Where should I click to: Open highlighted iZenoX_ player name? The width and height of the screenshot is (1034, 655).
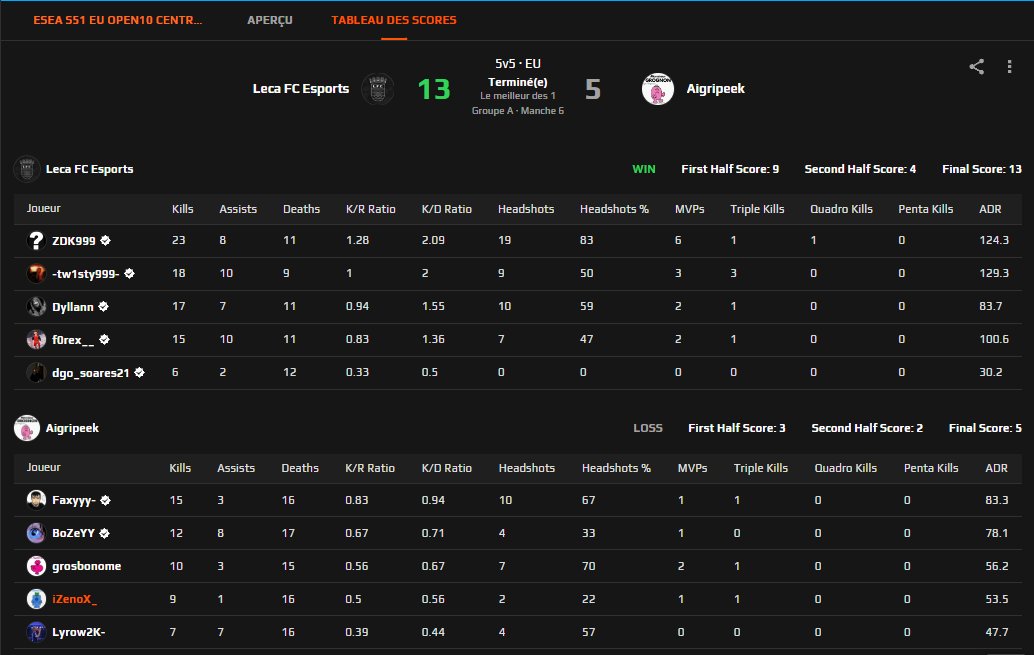pyautogui.click(x=75, y=599)
